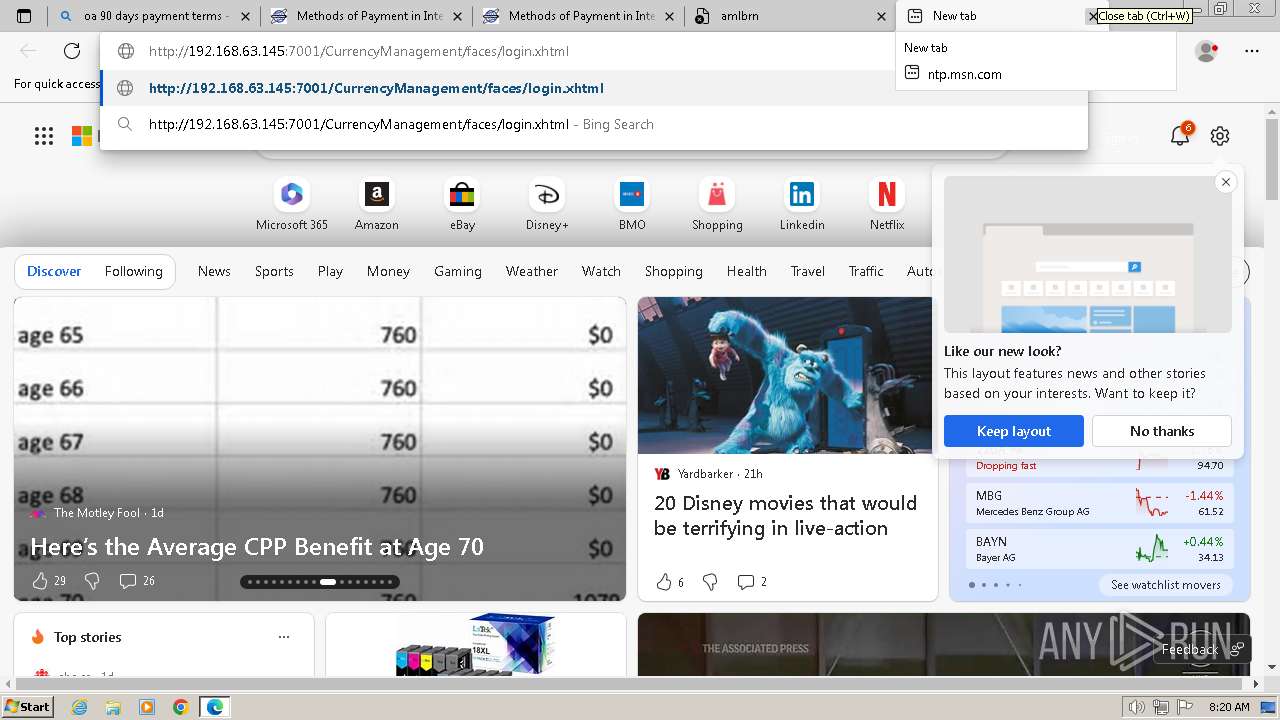Open the Microsoft 365 shortcut icon
Viewport: 1280px width, 720px height.
292,194
